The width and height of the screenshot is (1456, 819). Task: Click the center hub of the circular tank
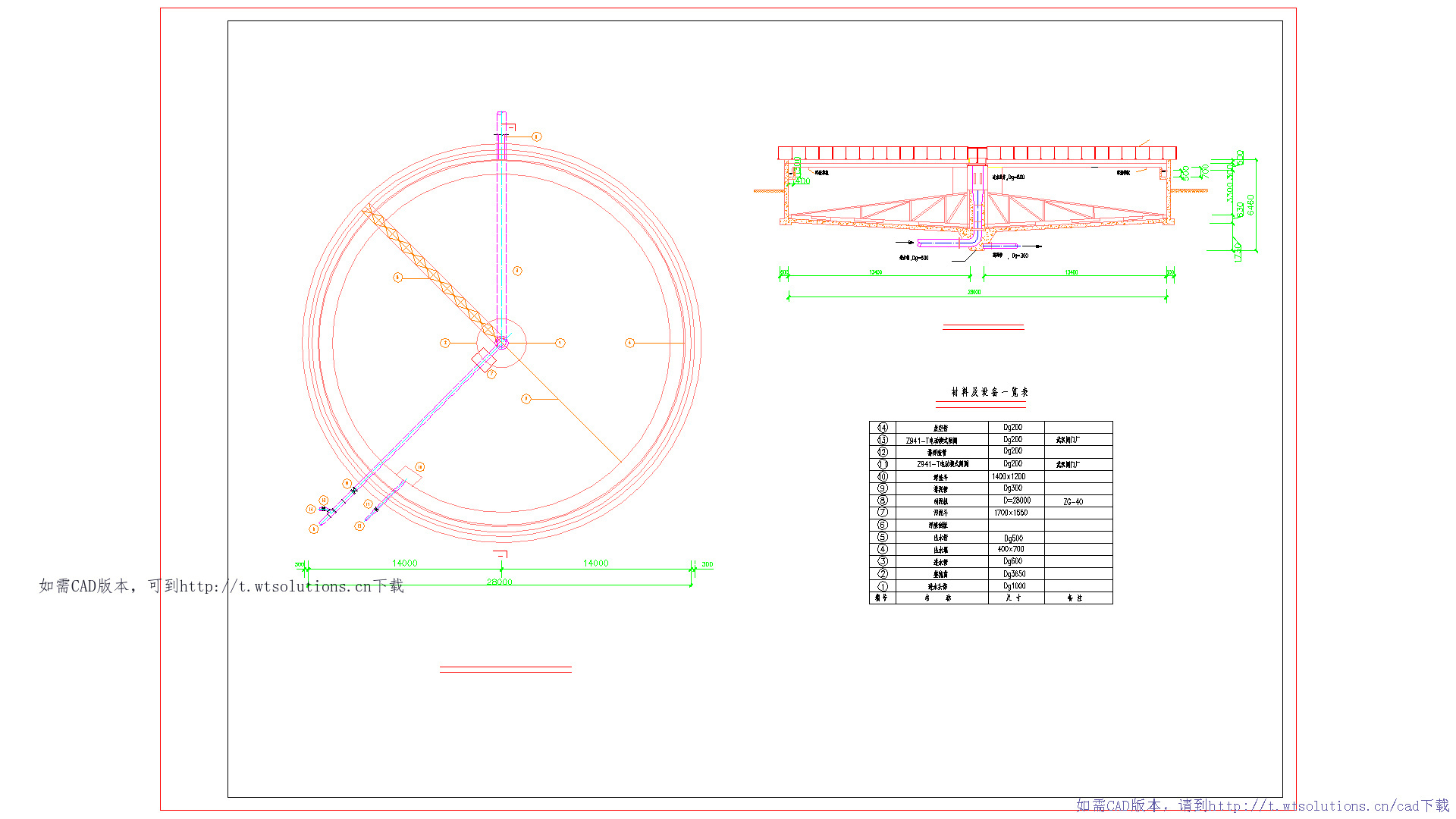pos(501,343)
